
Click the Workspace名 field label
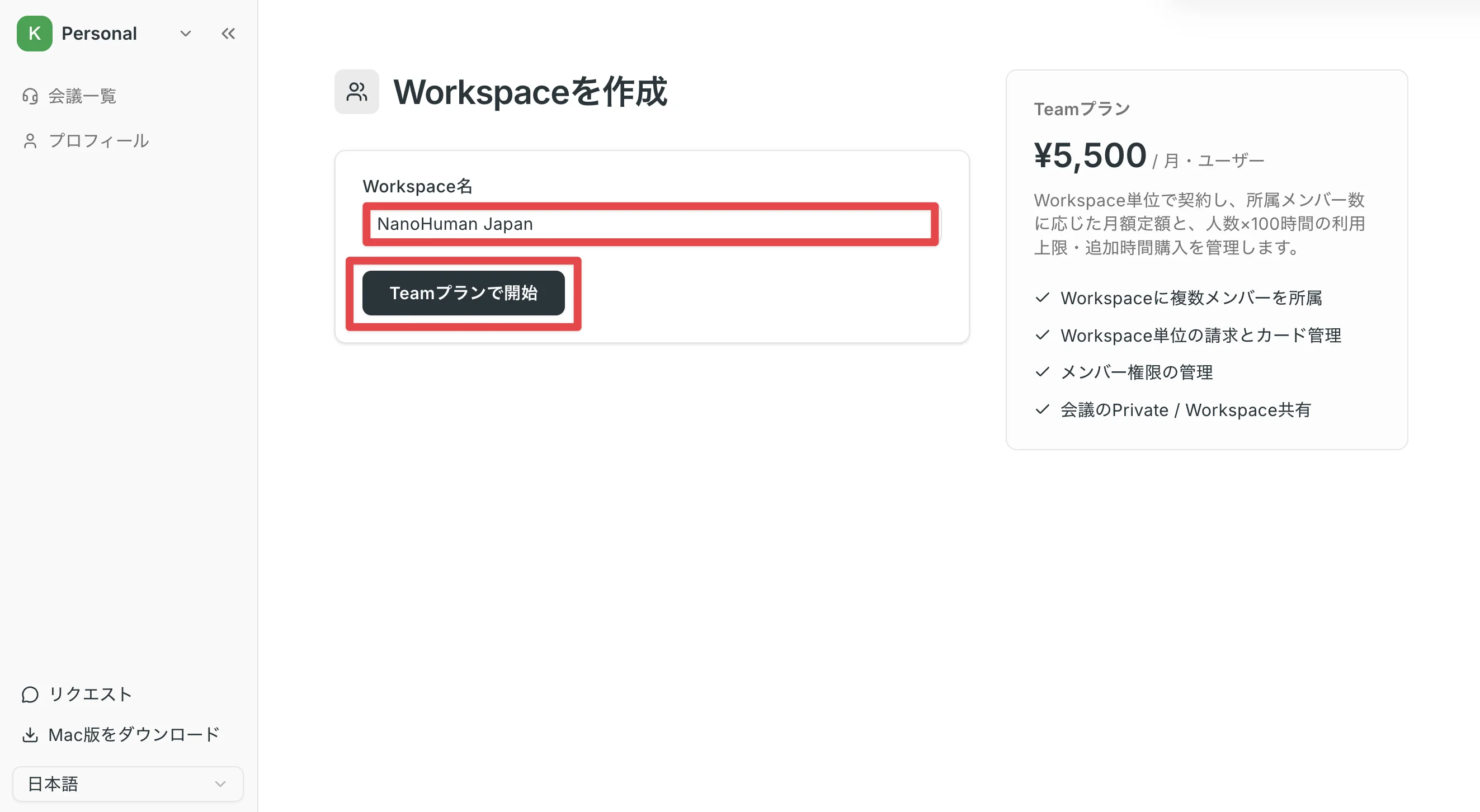point(418,186)
